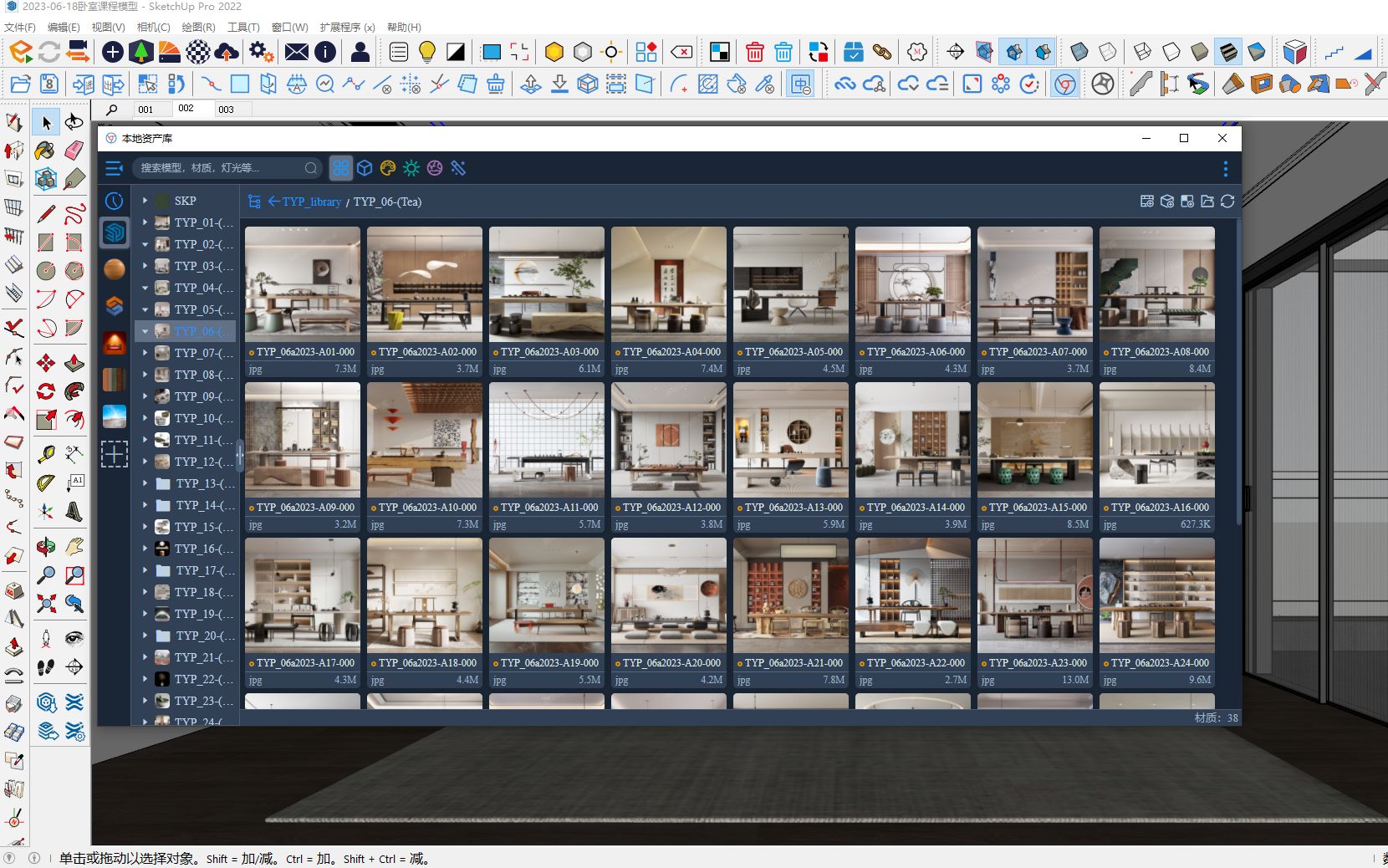The image size is (1388, 868).
Task: Open the vertical three-dot options menu
Action: (1226, 169)
